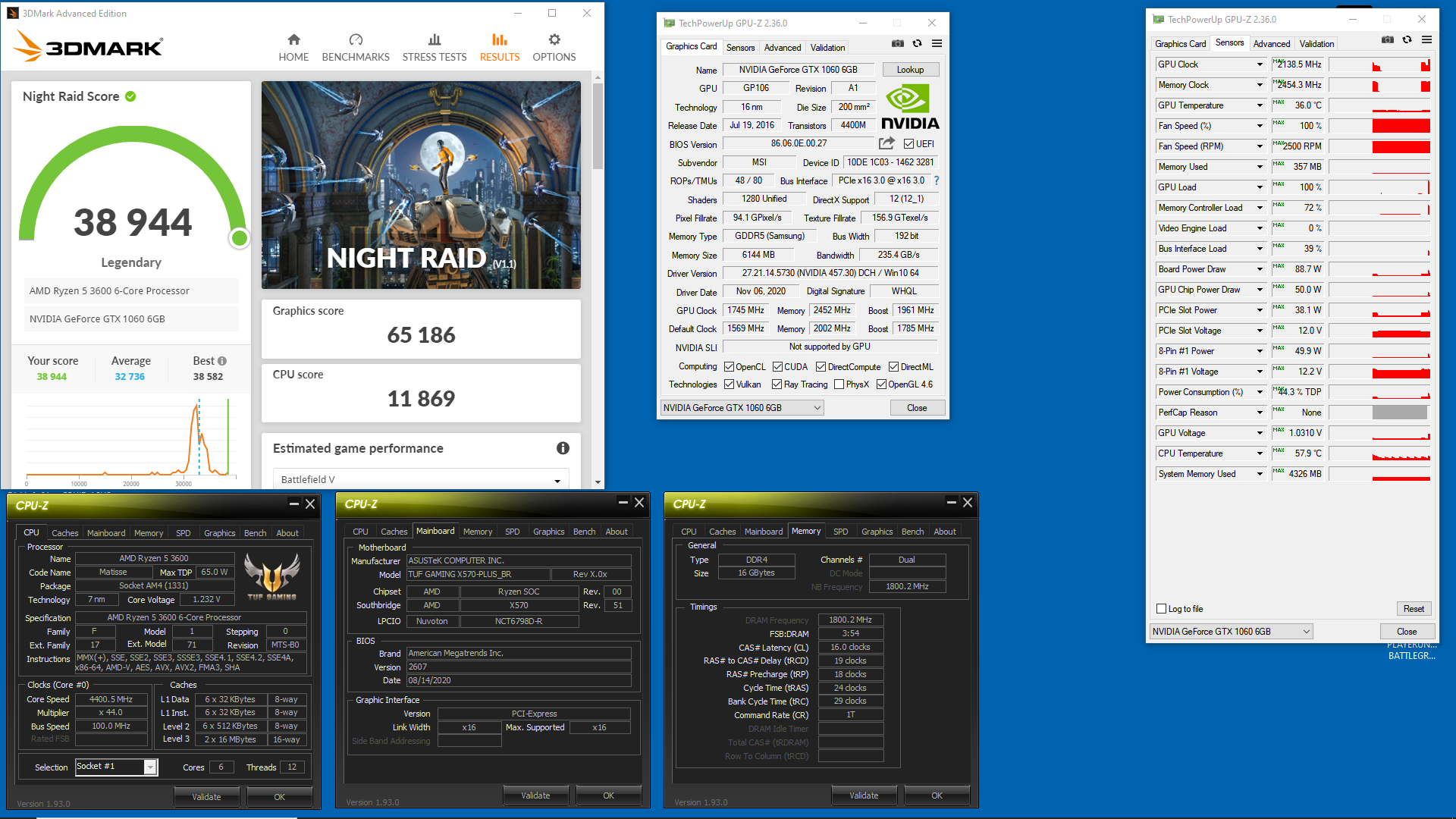Open the 3DMark Home icon
Image resolution: width=1456 pixels, height=819 pixels.
pyautogui.click(x=293, y=39)
